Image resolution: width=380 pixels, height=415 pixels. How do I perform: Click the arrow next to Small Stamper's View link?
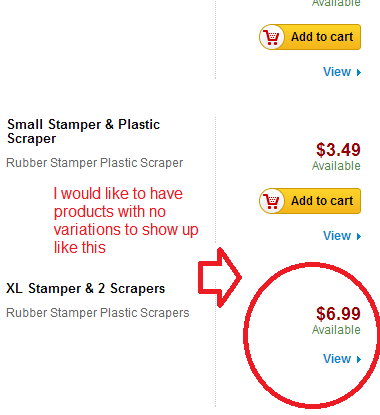[359, 236]
